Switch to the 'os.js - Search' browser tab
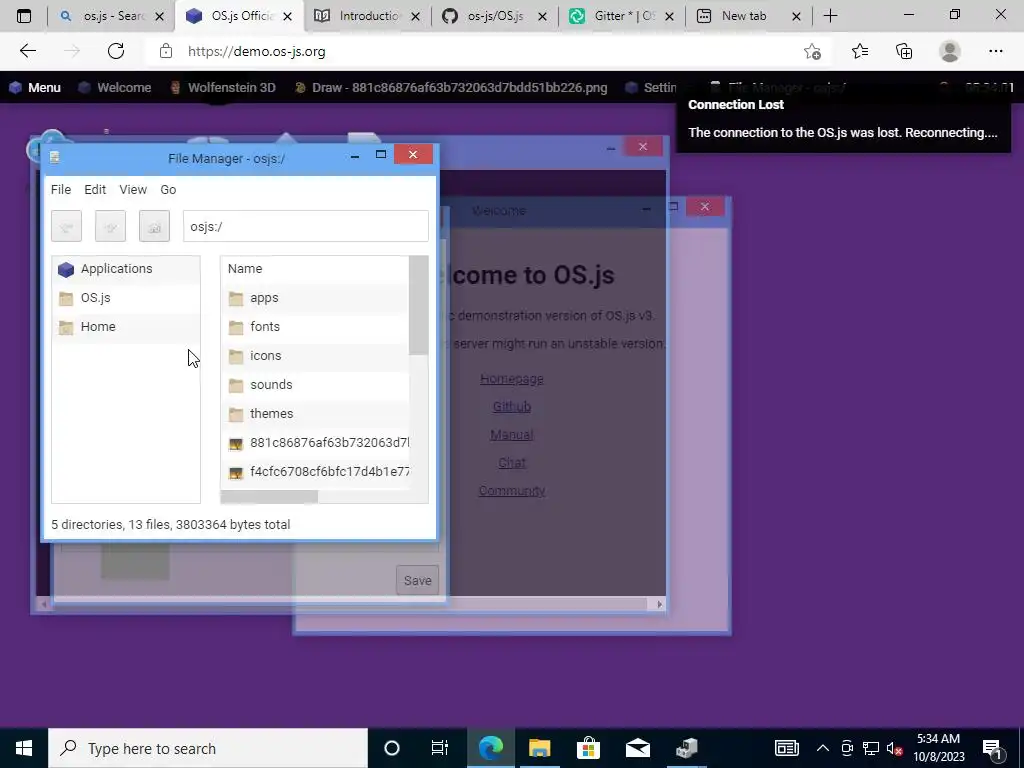1024x768 pixels. point(112,16)
